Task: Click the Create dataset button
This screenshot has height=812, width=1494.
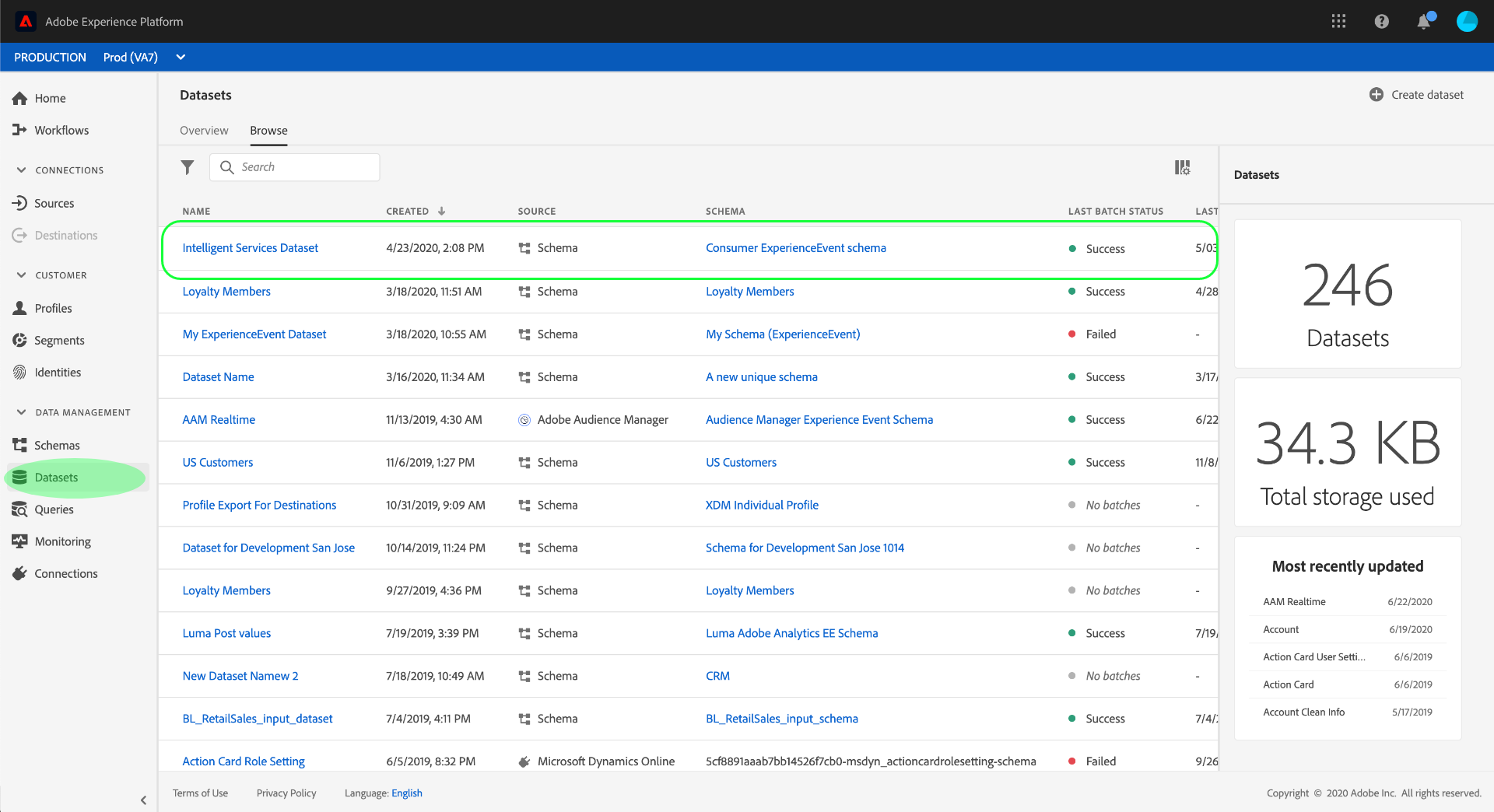Action: click(x=1416, y=94)
